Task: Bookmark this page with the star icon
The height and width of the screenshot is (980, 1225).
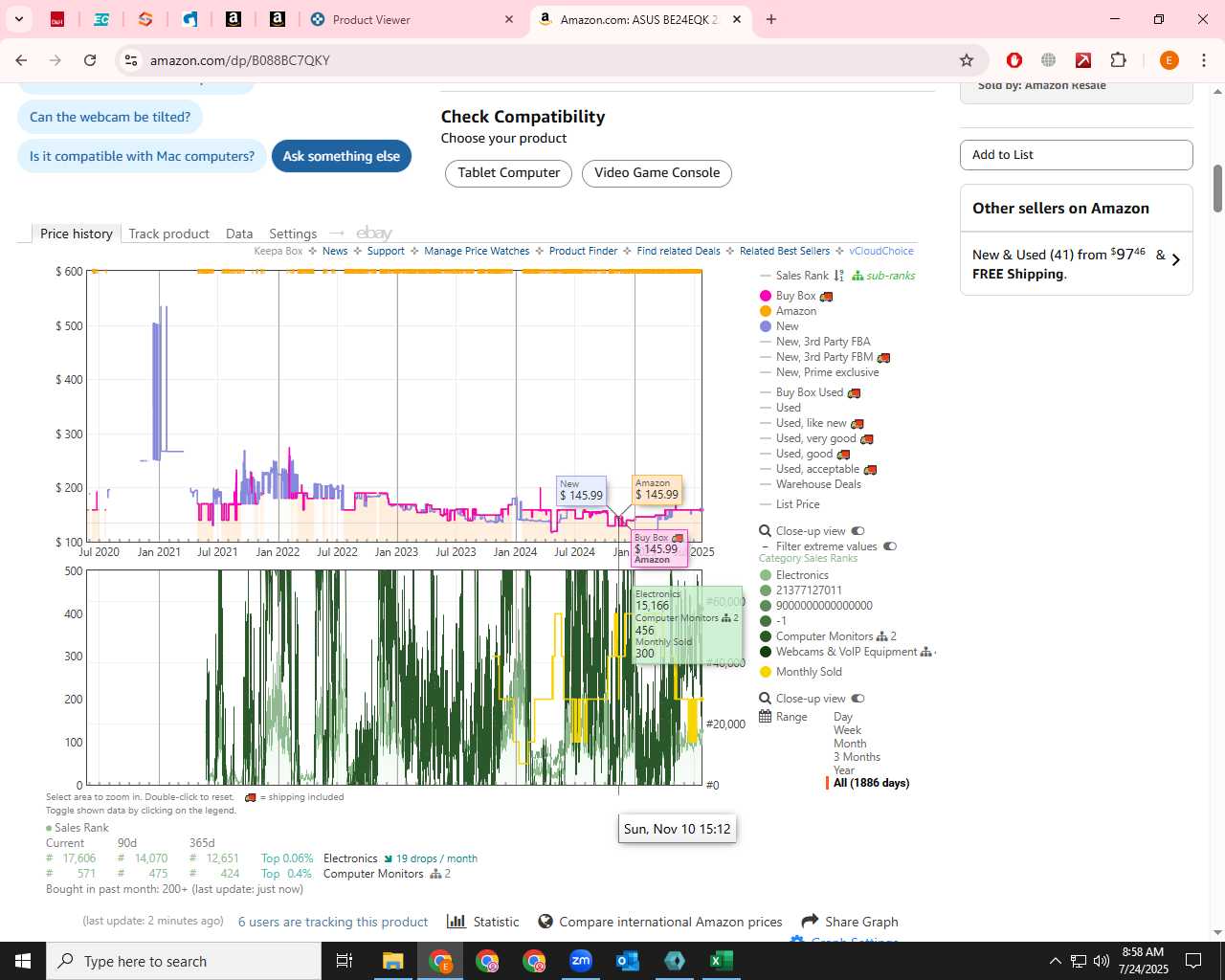Action: tap(967, 60)
